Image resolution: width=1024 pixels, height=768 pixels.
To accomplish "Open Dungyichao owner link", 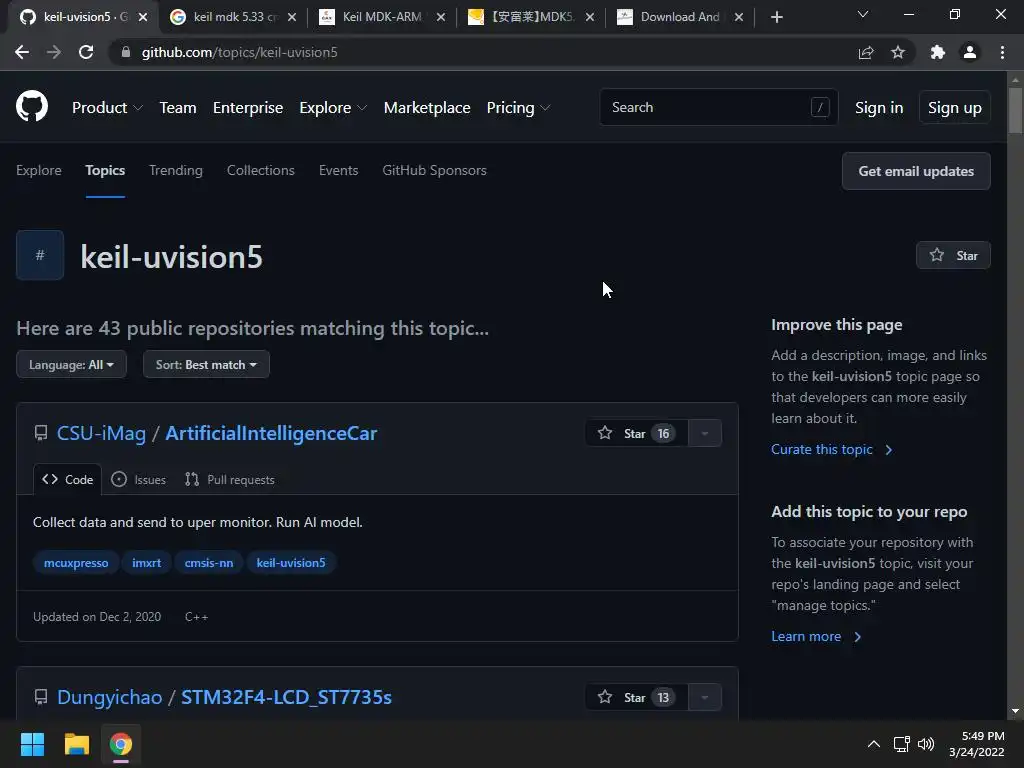I will tap(110, 697).
